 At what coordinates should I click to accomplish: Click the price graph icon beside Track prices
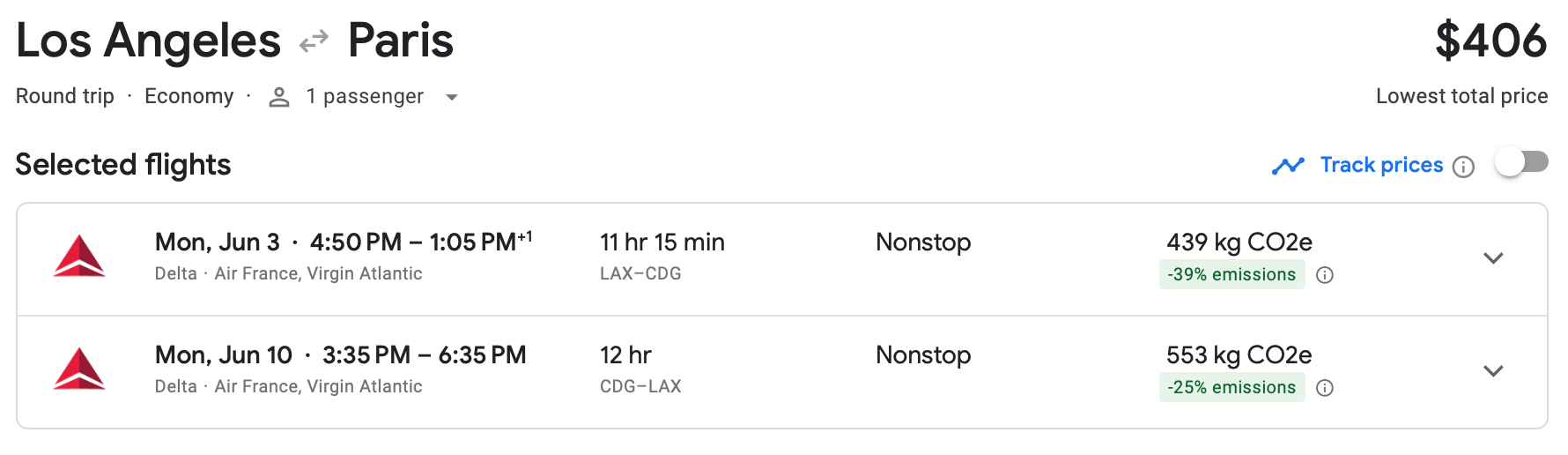point(1288,166)
